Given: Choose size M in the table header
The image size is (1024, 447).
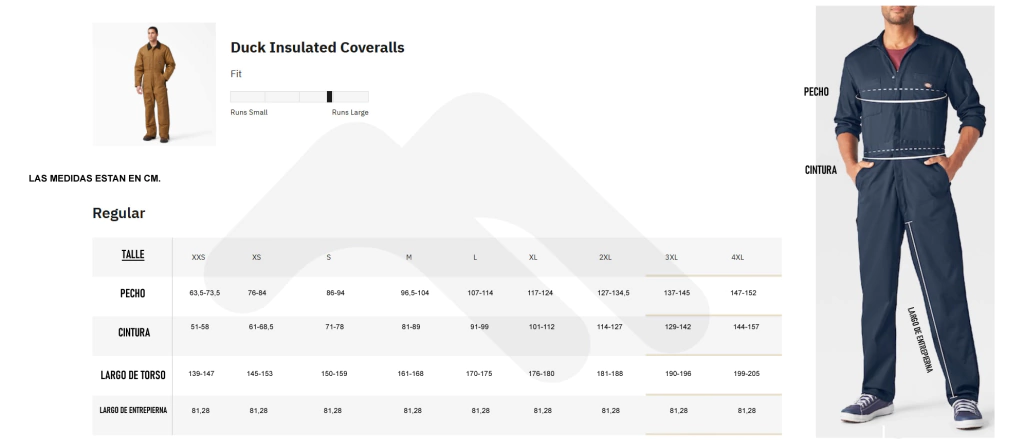Looking at the screenshot, I should point(409,257).
